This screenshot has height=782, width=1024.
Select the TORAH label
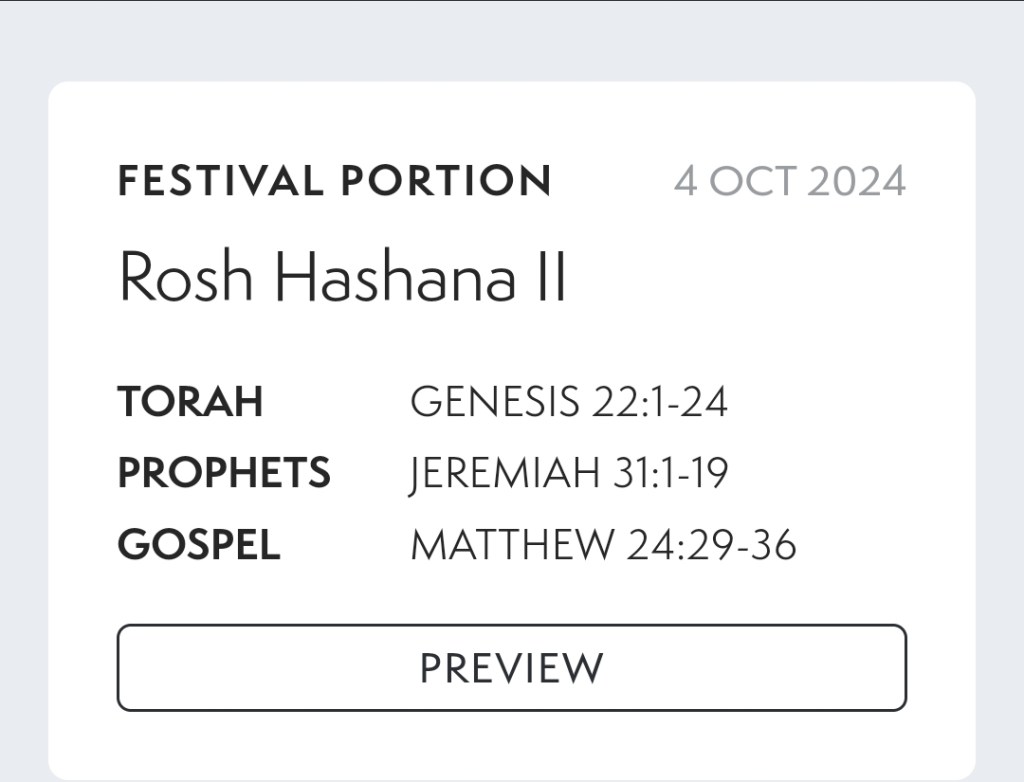[x=190, y=402]
